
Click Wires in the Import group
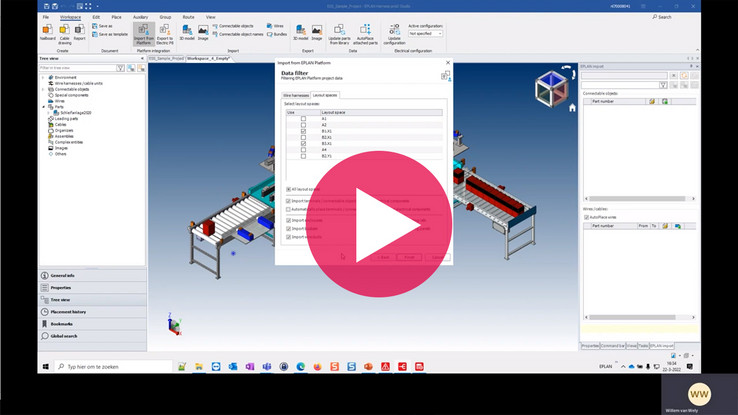(x=275, y=26)
